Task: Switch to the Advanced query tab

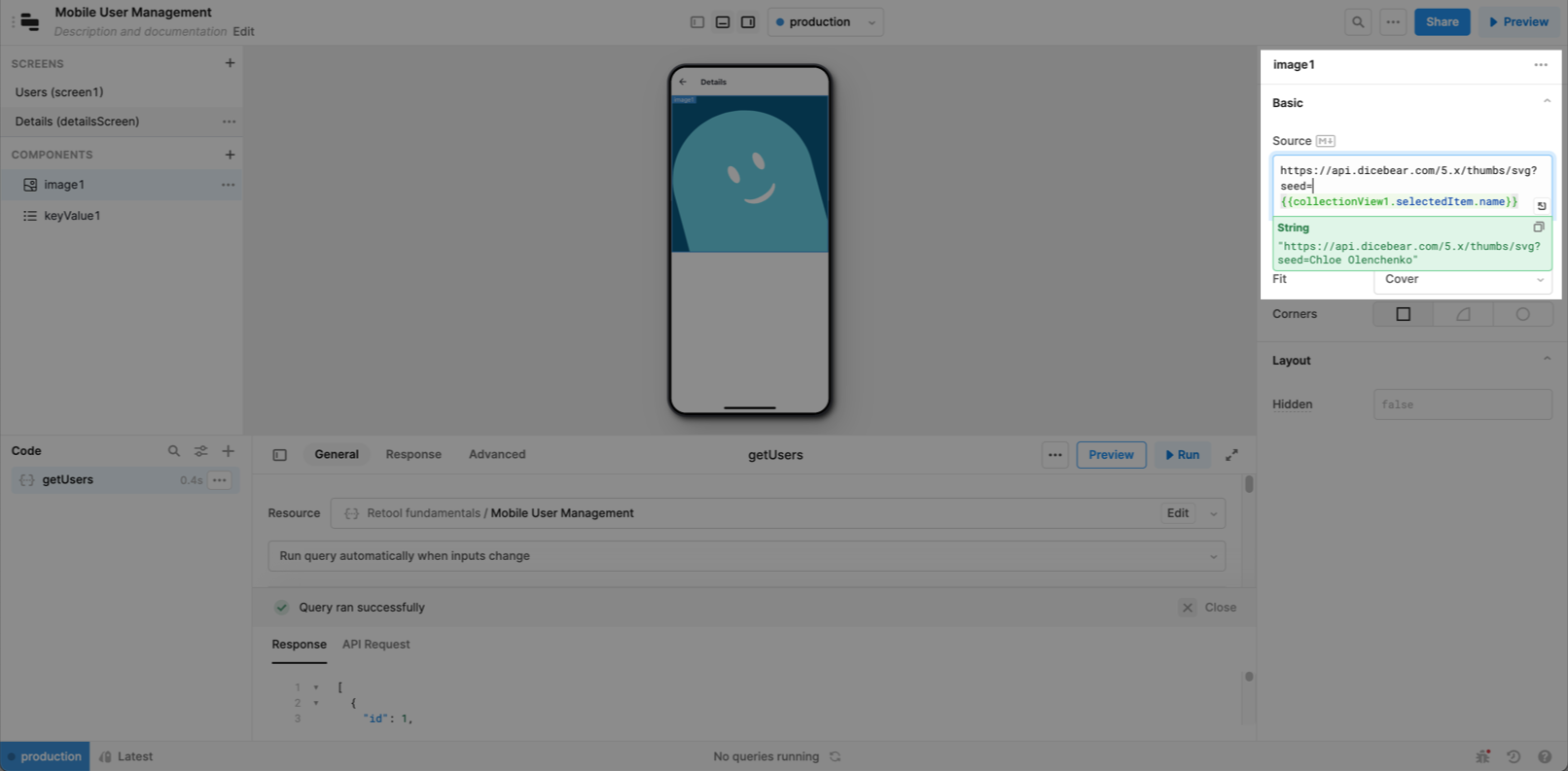Action: (497, 454)
